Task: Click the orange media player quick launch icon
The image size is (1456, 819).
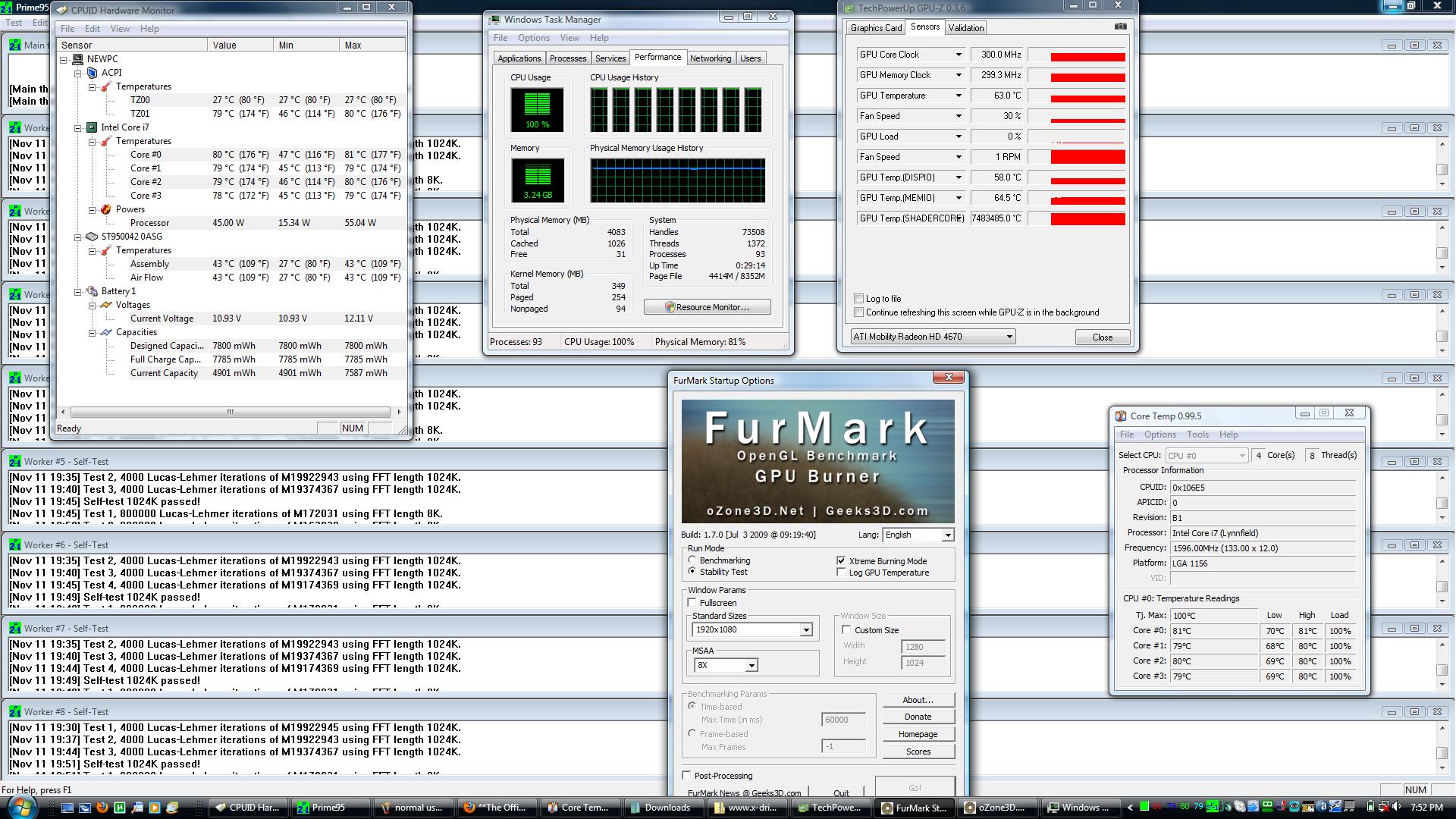Action: [x=155, y=808]
